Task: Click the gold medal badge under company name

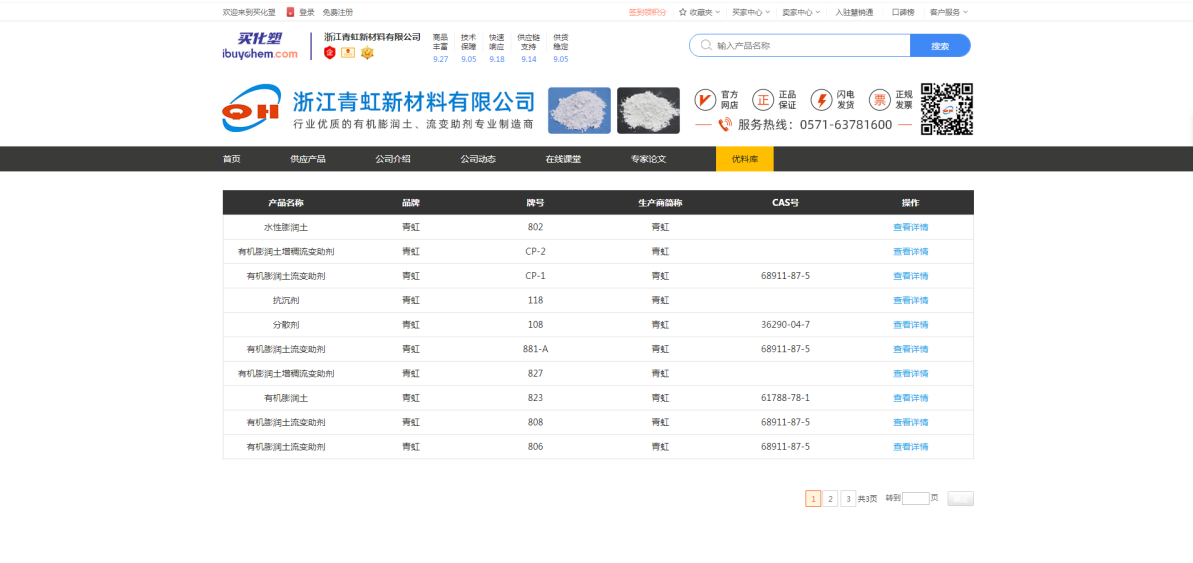Action: (x=367, y=52)
